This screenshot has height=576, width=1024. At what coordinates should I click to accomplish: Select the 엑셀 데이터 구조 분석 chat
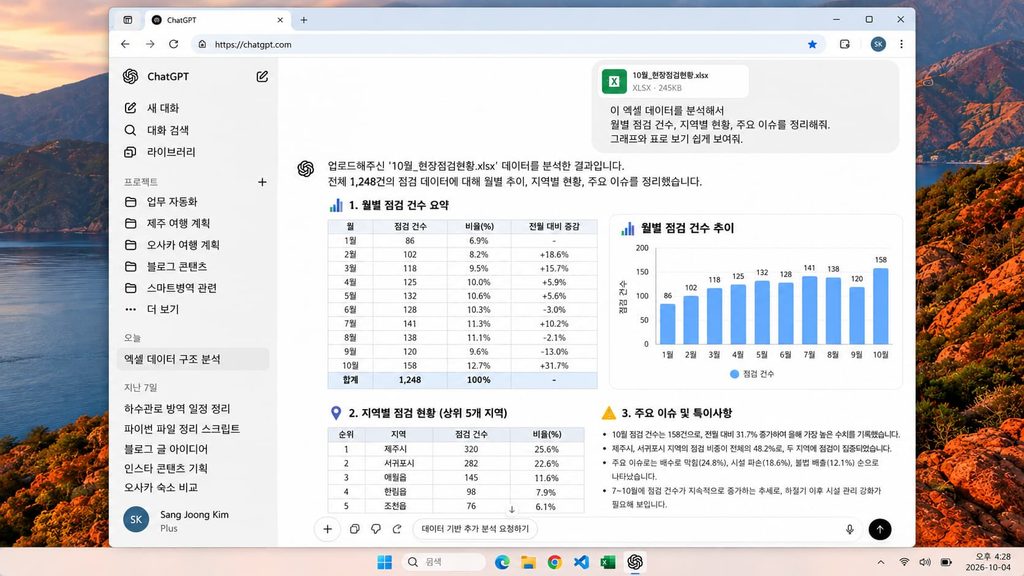193,359
